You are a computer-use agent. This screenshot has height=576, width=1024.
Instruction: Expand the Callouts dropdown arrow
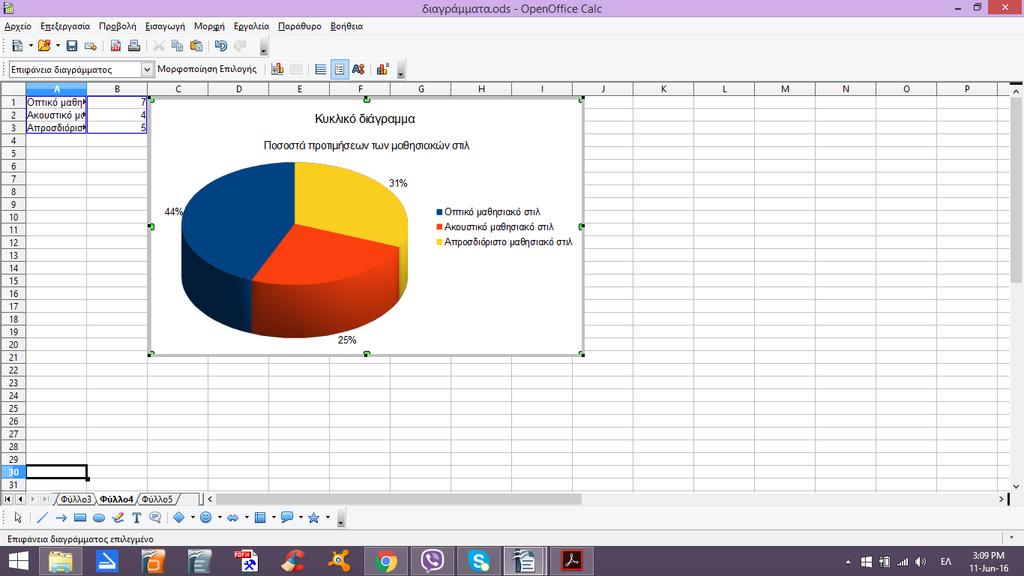pyautogui.click(x=300, y=518)
